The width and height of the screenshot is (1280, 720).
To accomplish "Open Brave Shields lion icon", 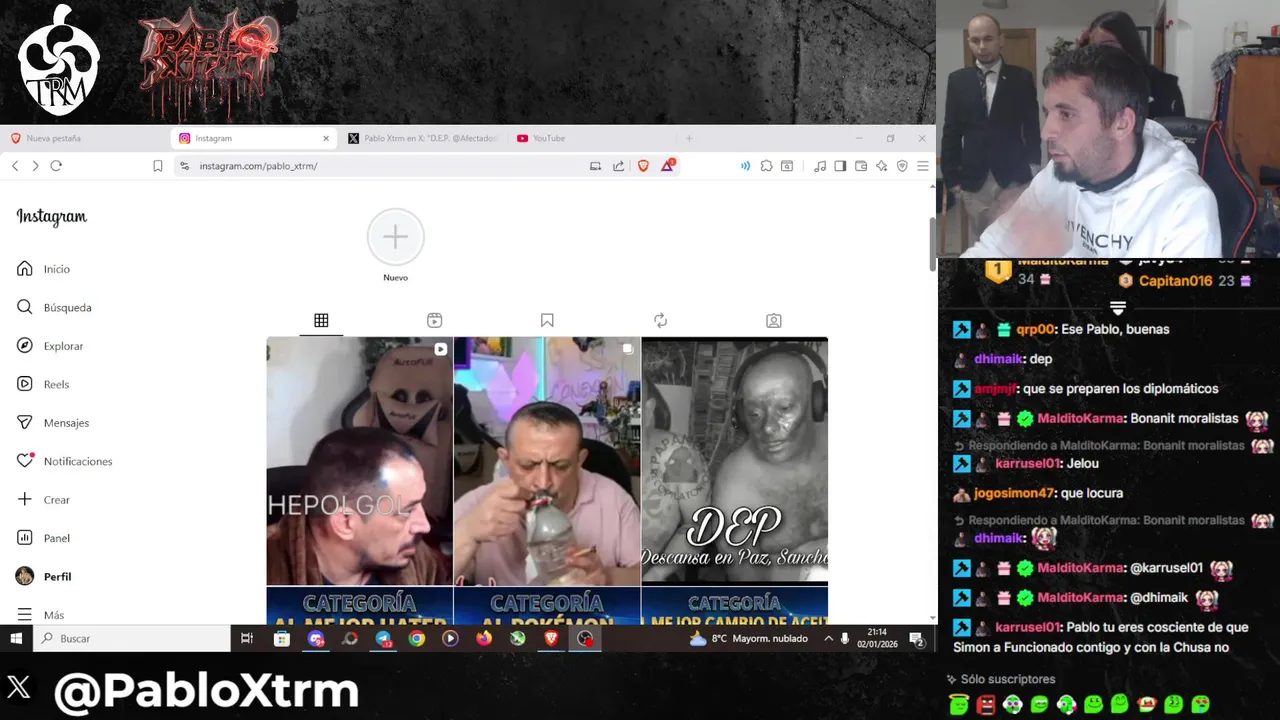I will click(x=643, y=166).
